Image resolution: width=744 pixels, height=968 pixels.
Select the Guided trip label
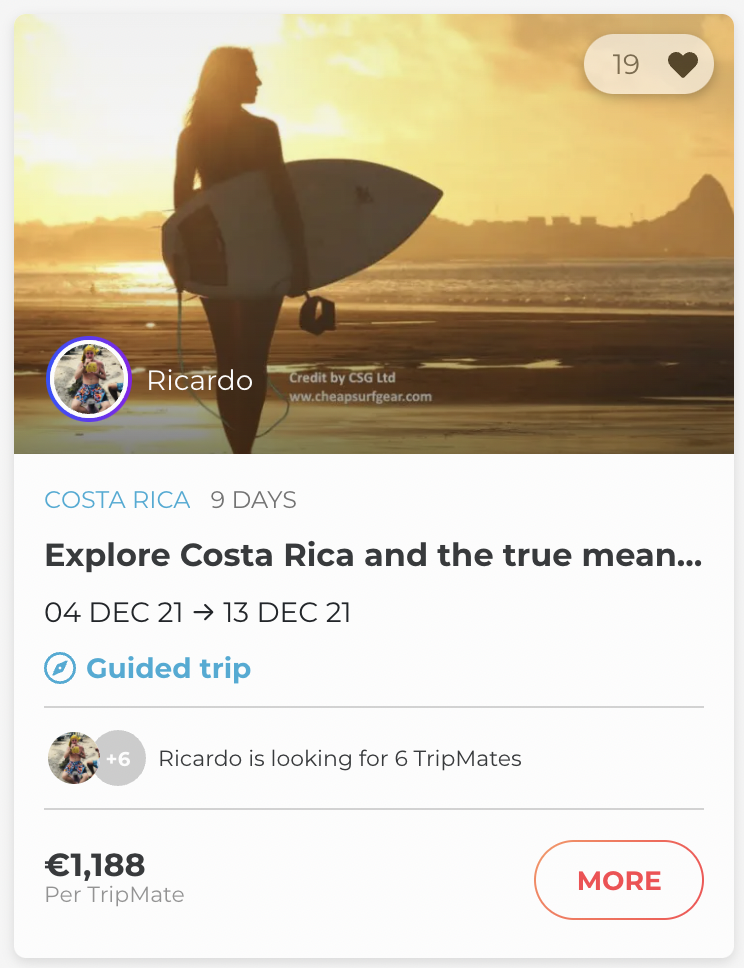click(x=168, y=668)
